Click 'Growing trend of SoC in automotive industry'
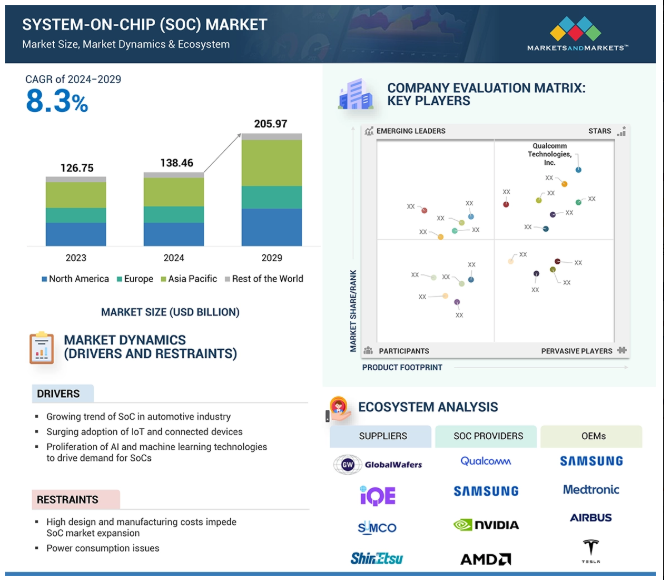Image resolution: width=664 pixels, height=580 pixels. click(x=138, y=417)
